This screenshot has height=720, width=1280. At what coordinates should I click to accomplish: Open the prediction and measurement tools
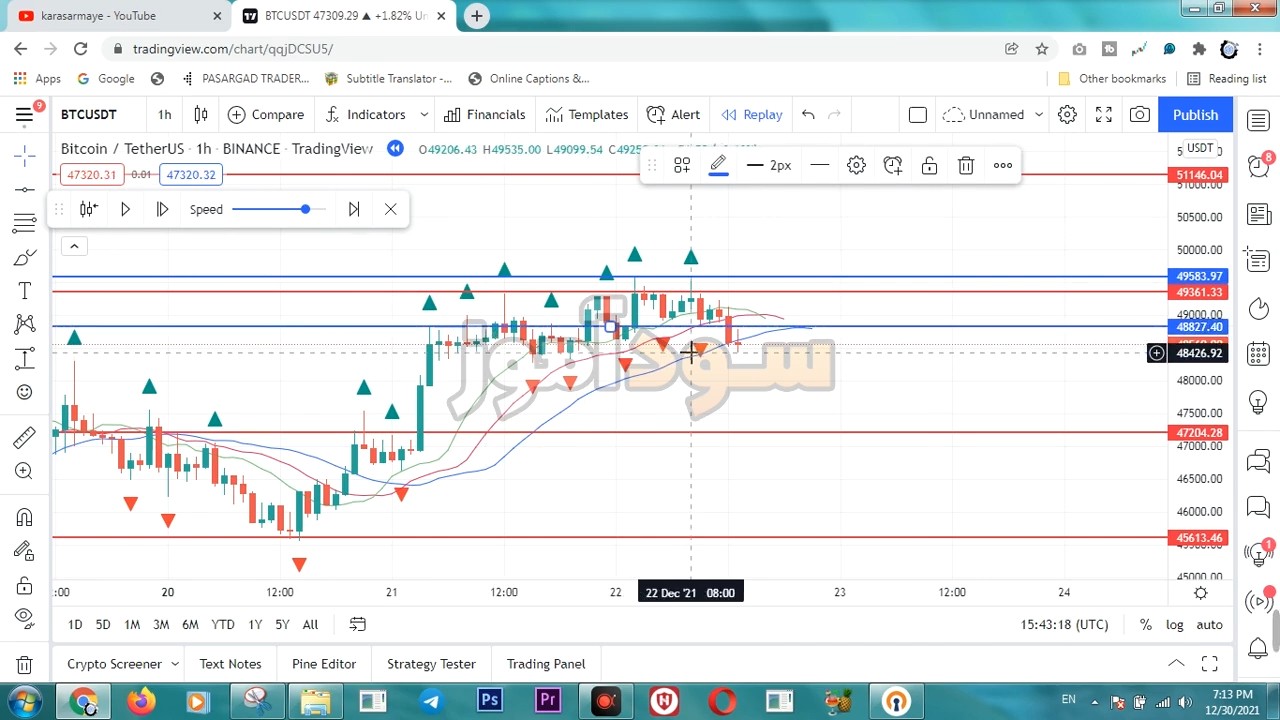25,358
